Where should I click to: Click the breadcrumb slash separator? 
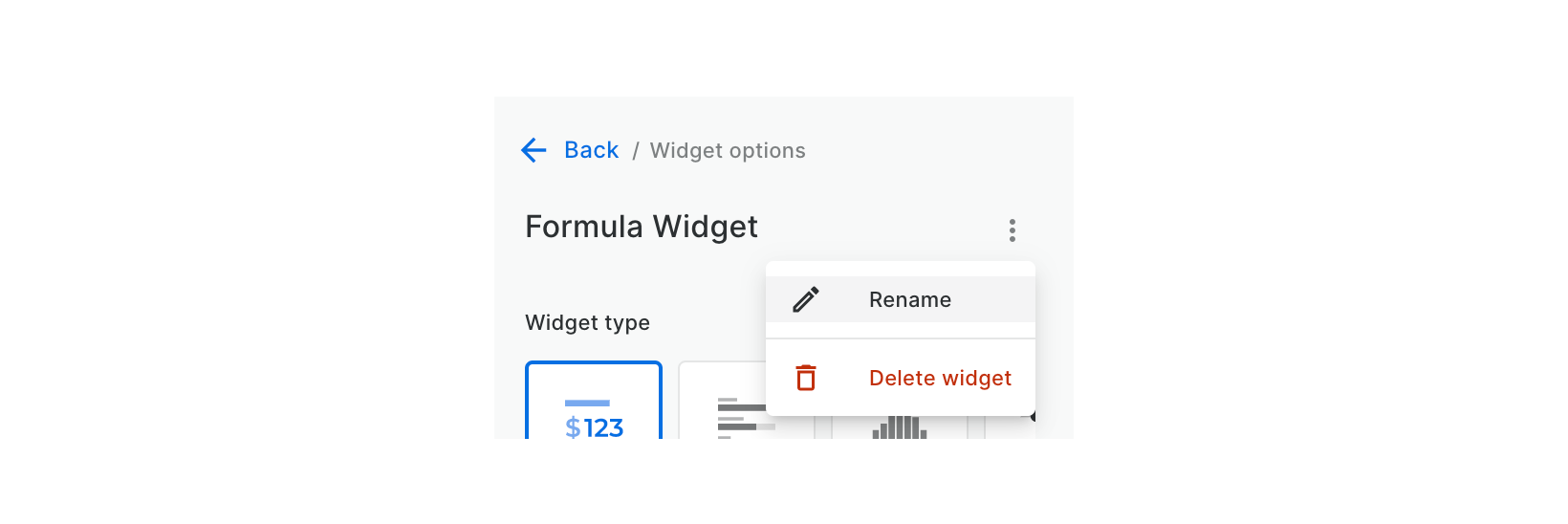pyautogui.click(x=635, y=151)
